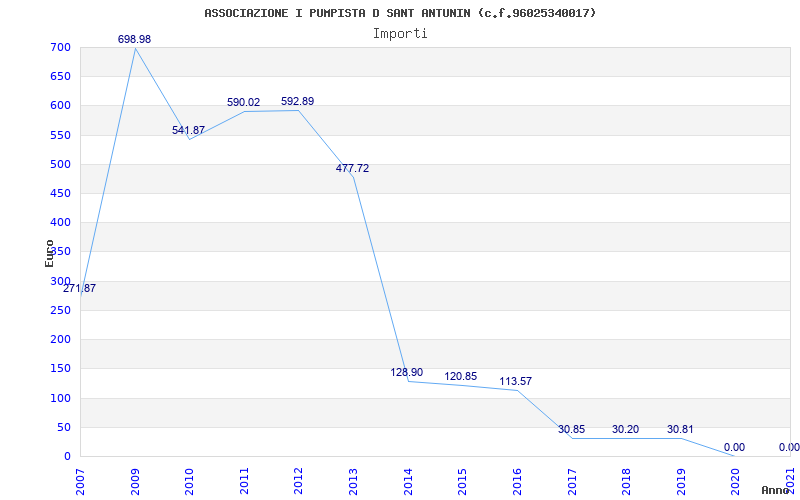Select the 2014 x-axis year label
The width and height of the screenshot is (800, 500).
pyautogui.click(x=408, y=482)
